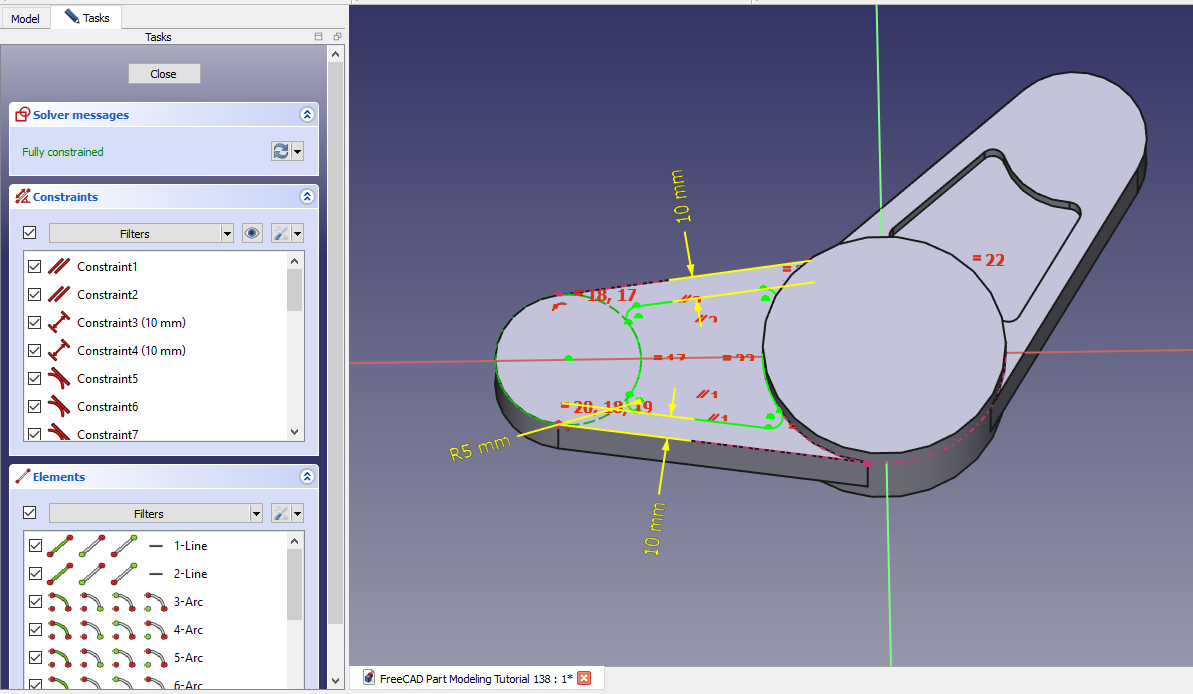The width and height of the screenshot is (1193, 694).
Task: Uncheck the 2-Line element checkbox
Action: click(x=35, y=574)
